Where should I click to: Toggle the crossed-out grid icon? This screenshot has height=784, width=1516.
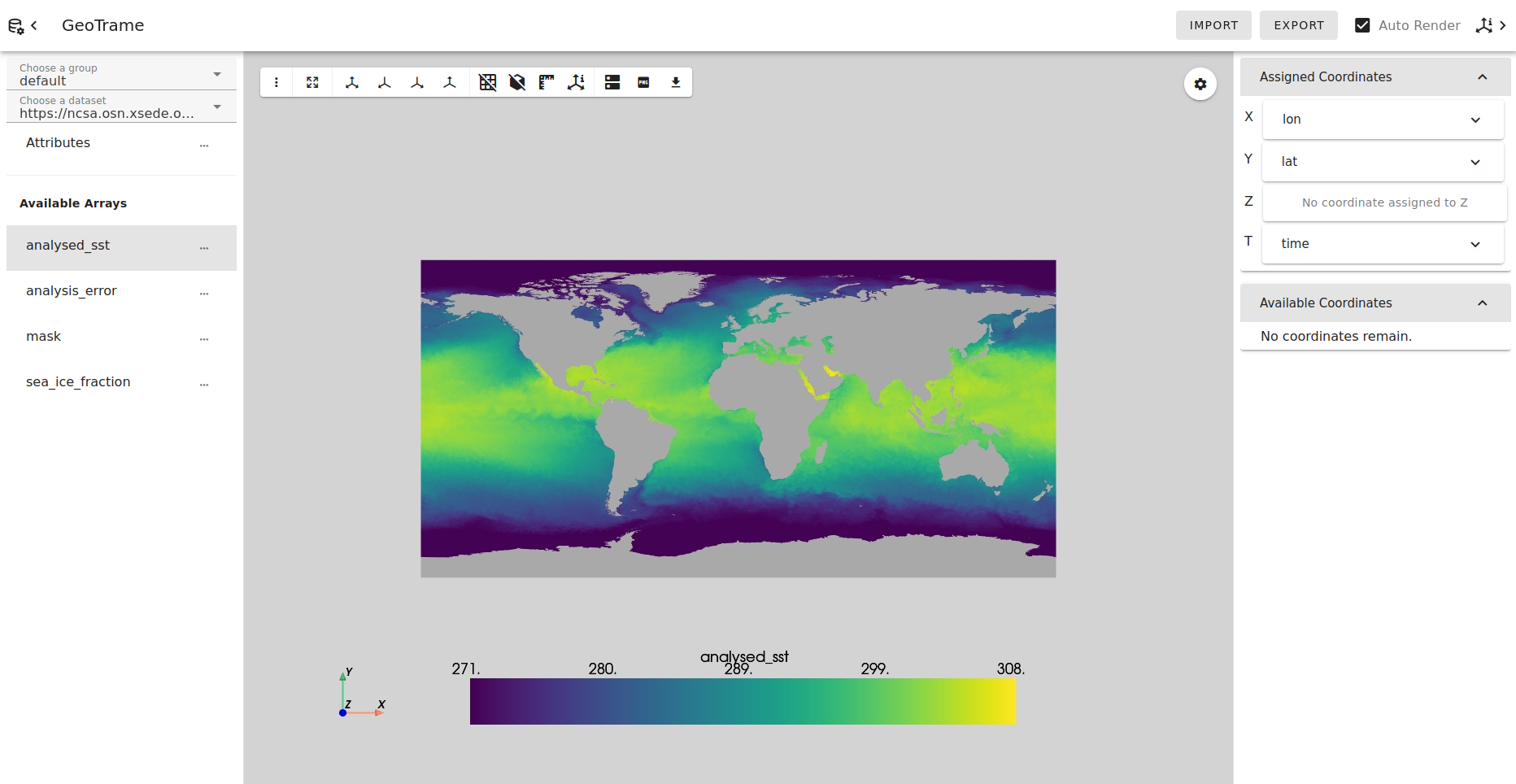pos(488,82)
